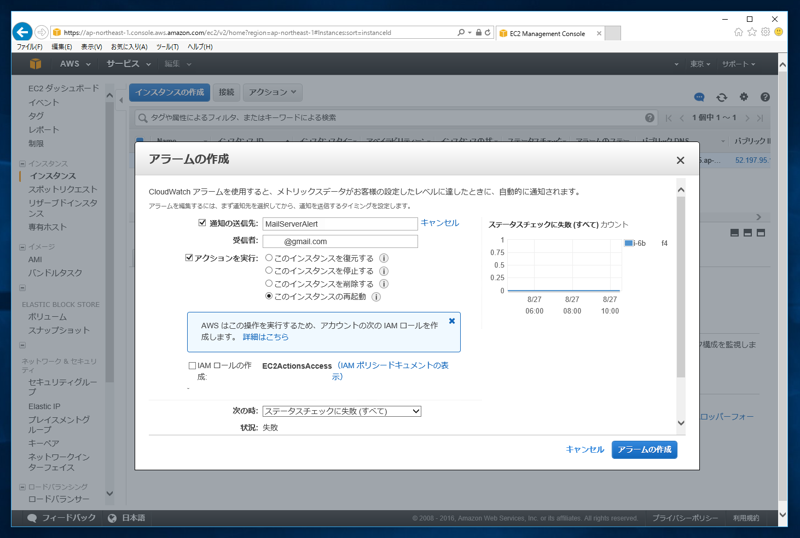Select このインスタンスを復元する radio button
Image resolution: width=800 pixels, height=538 pixels.
269,258
